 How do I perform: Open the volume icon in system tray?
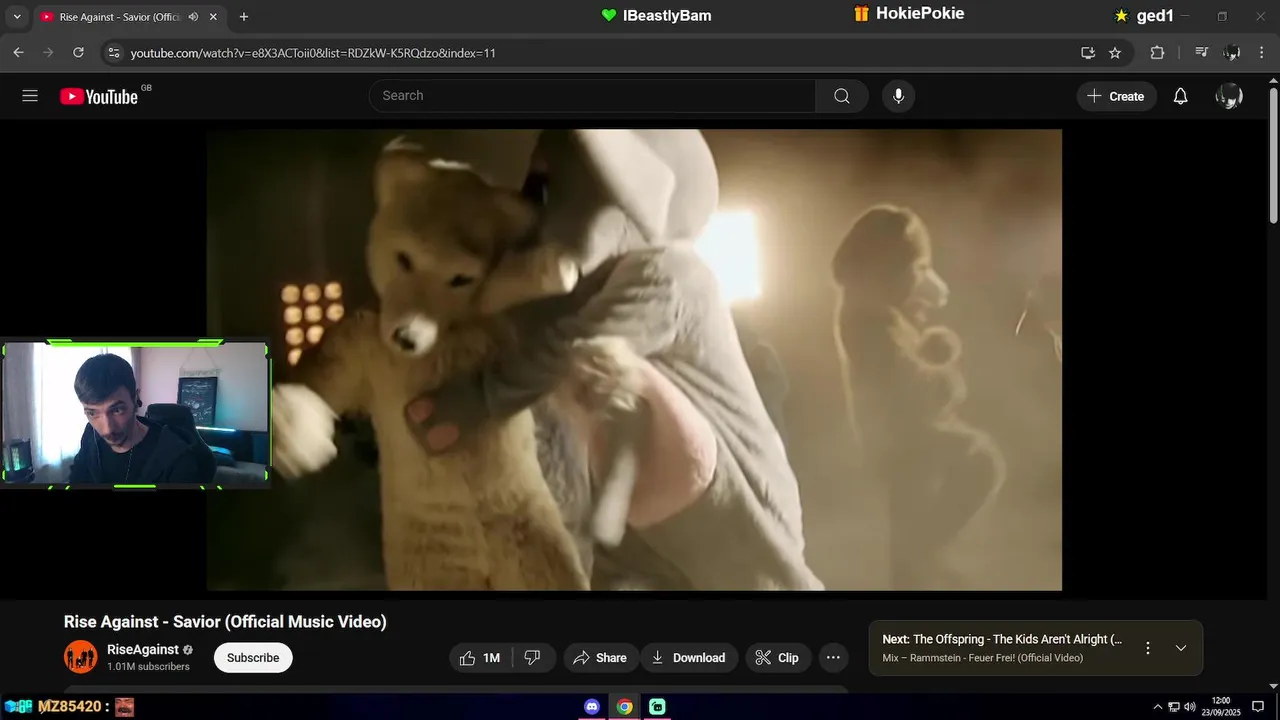point(1190,707)
